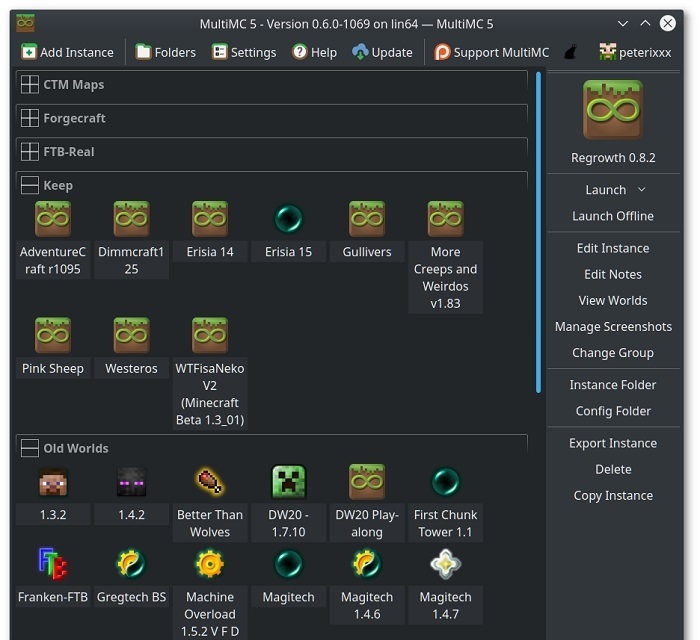Click the Erisia 14 name label
The height and width of the screenshot is (640, 700).
(210, 252)
